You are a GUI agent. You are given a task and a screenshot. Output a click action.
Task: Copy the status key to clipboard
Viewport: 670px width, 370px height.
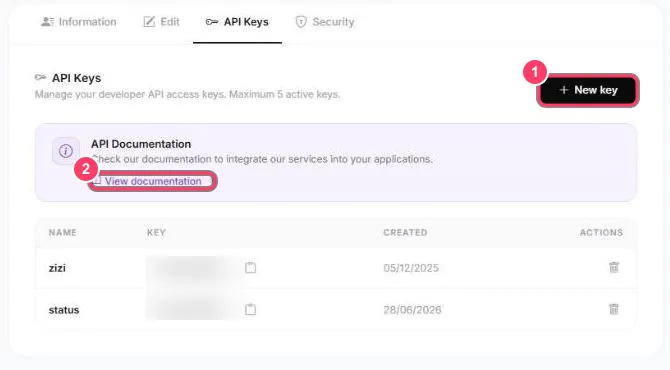pos(250,309)
